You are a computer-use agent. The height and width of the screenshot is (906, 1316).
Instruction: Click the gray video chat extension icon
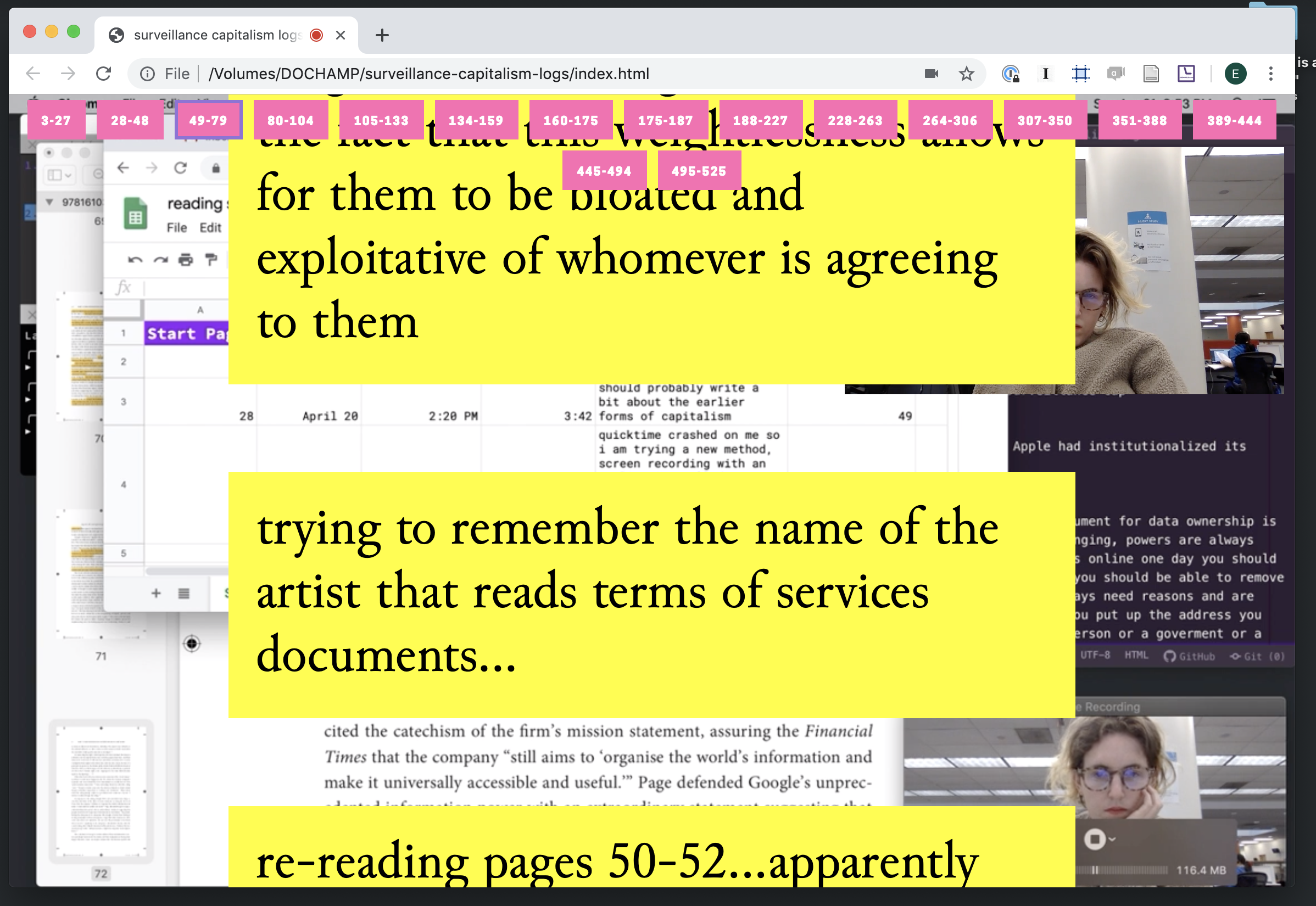point(1116,74)
